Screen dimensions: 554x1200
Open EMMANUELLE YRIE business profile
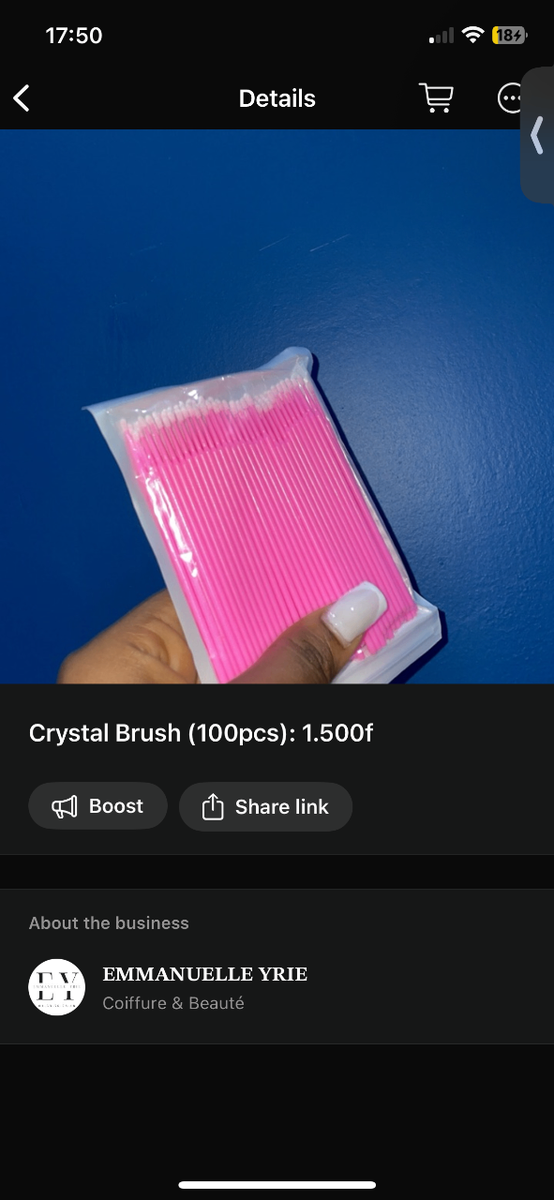[x=205, y=974]
